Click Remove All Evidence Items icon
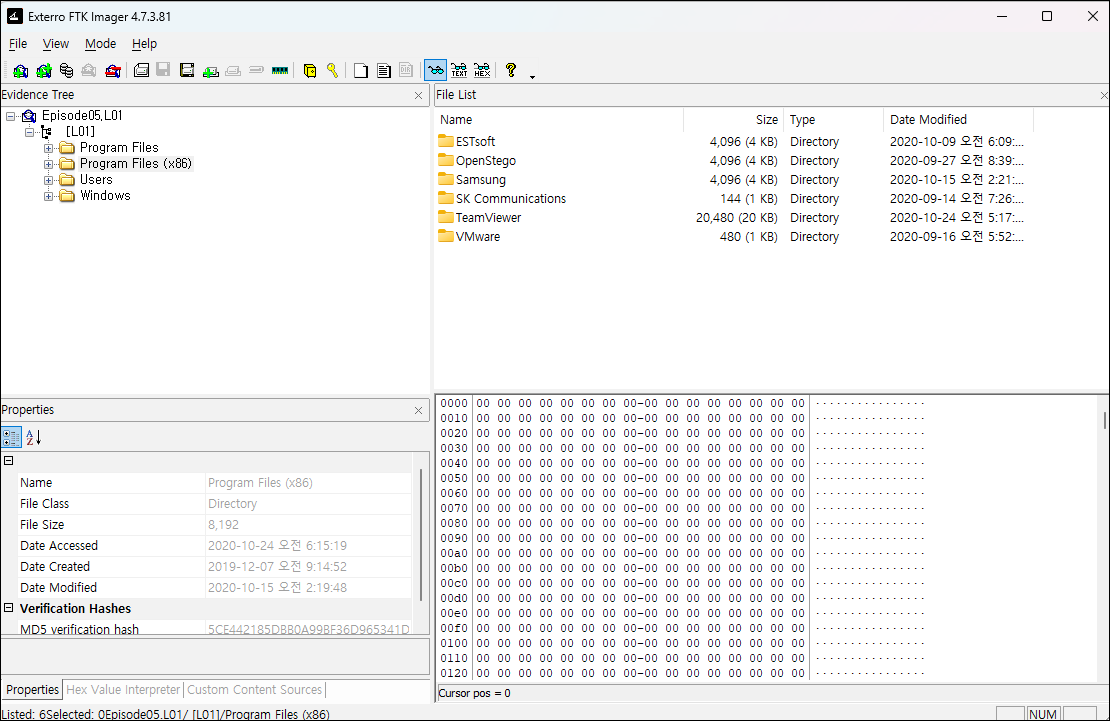 tap(113, 70)
